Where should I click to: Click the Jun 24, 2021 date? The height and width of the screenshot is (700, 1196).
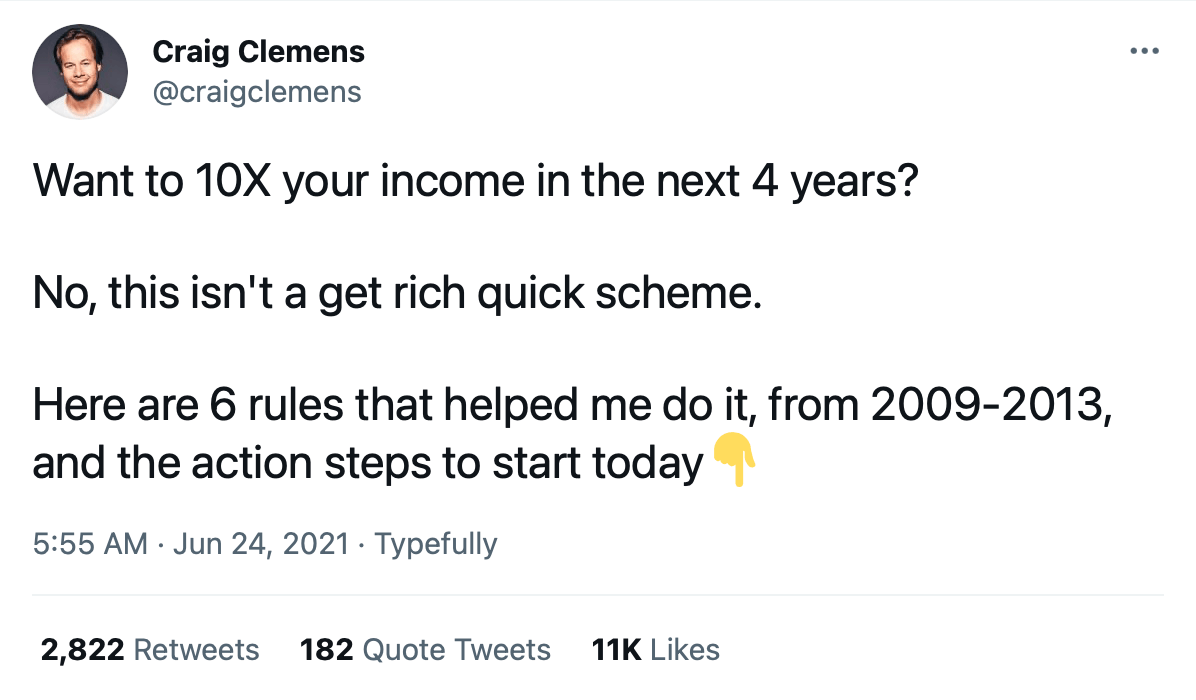(261, 544)
